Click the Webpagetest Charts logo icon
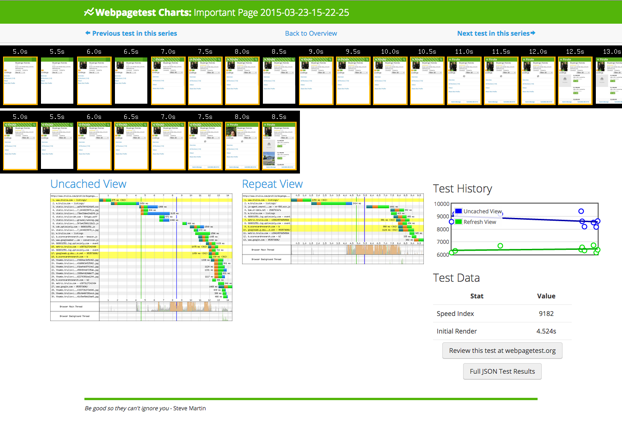This screenshot has width=622, height=430. click(89, 13)
